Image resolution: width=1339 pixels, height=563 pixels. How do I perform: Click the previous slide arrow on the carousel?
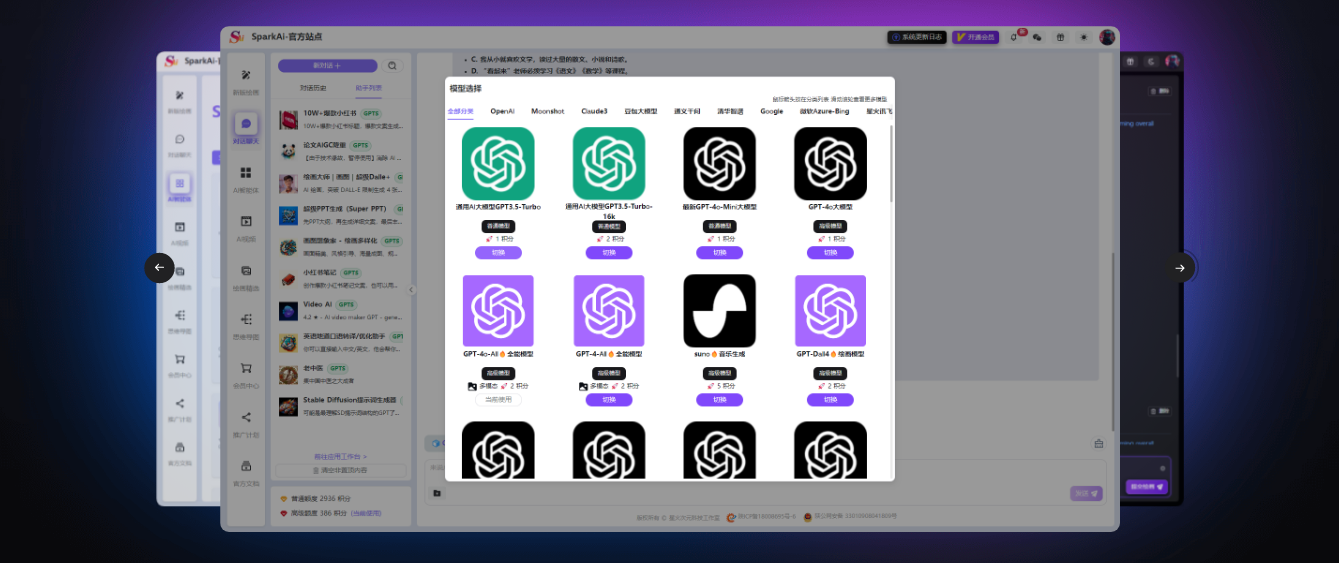[x=159, y=268]
